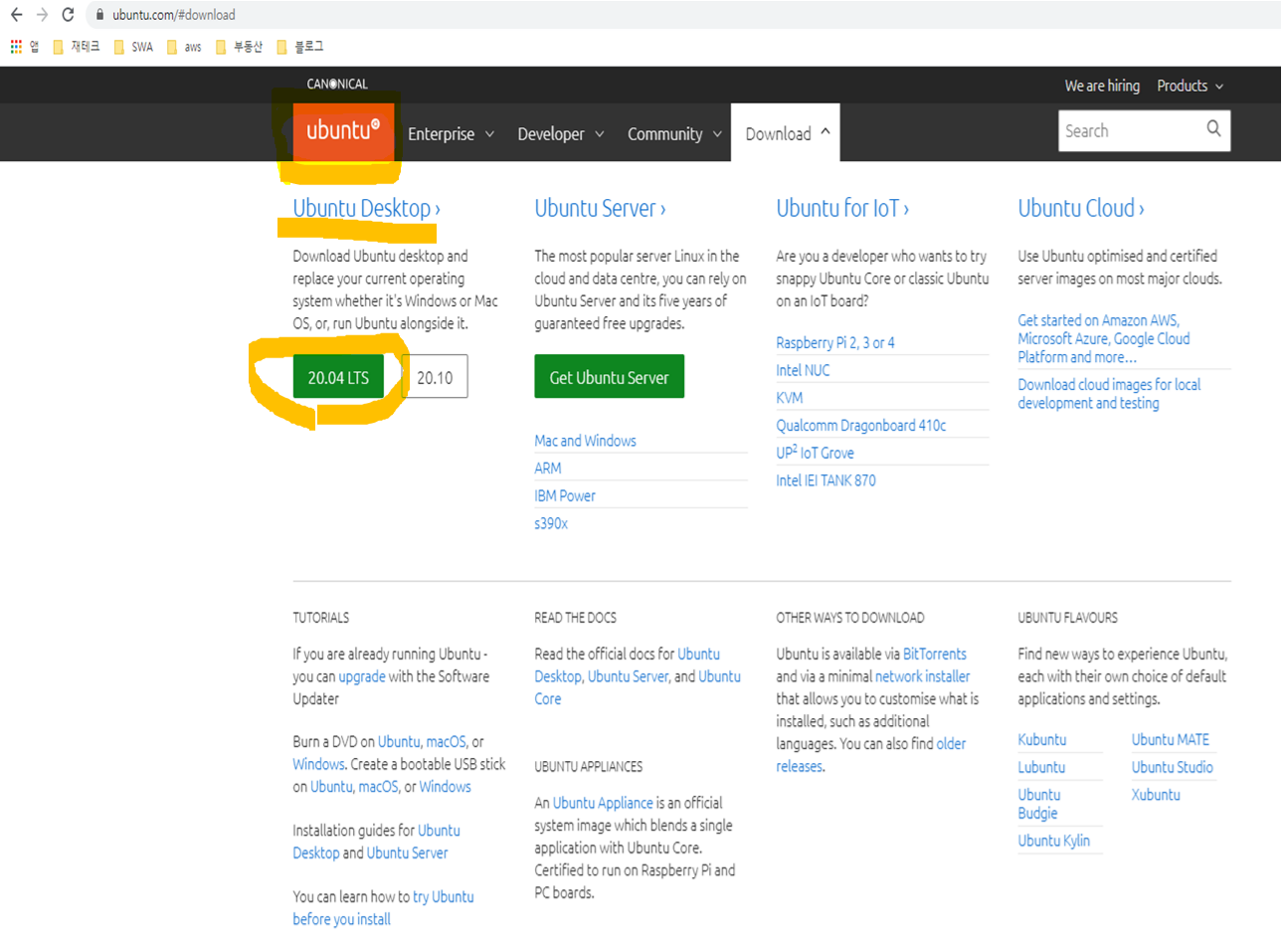Viewport: 1286px width, 952px height.
Task: Click the browser back arrow
Action: pos(16,15)
